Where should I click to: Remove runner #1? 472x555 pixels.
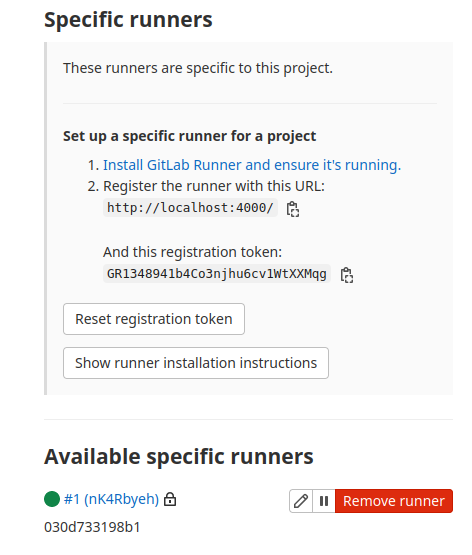tap(394, 501)
